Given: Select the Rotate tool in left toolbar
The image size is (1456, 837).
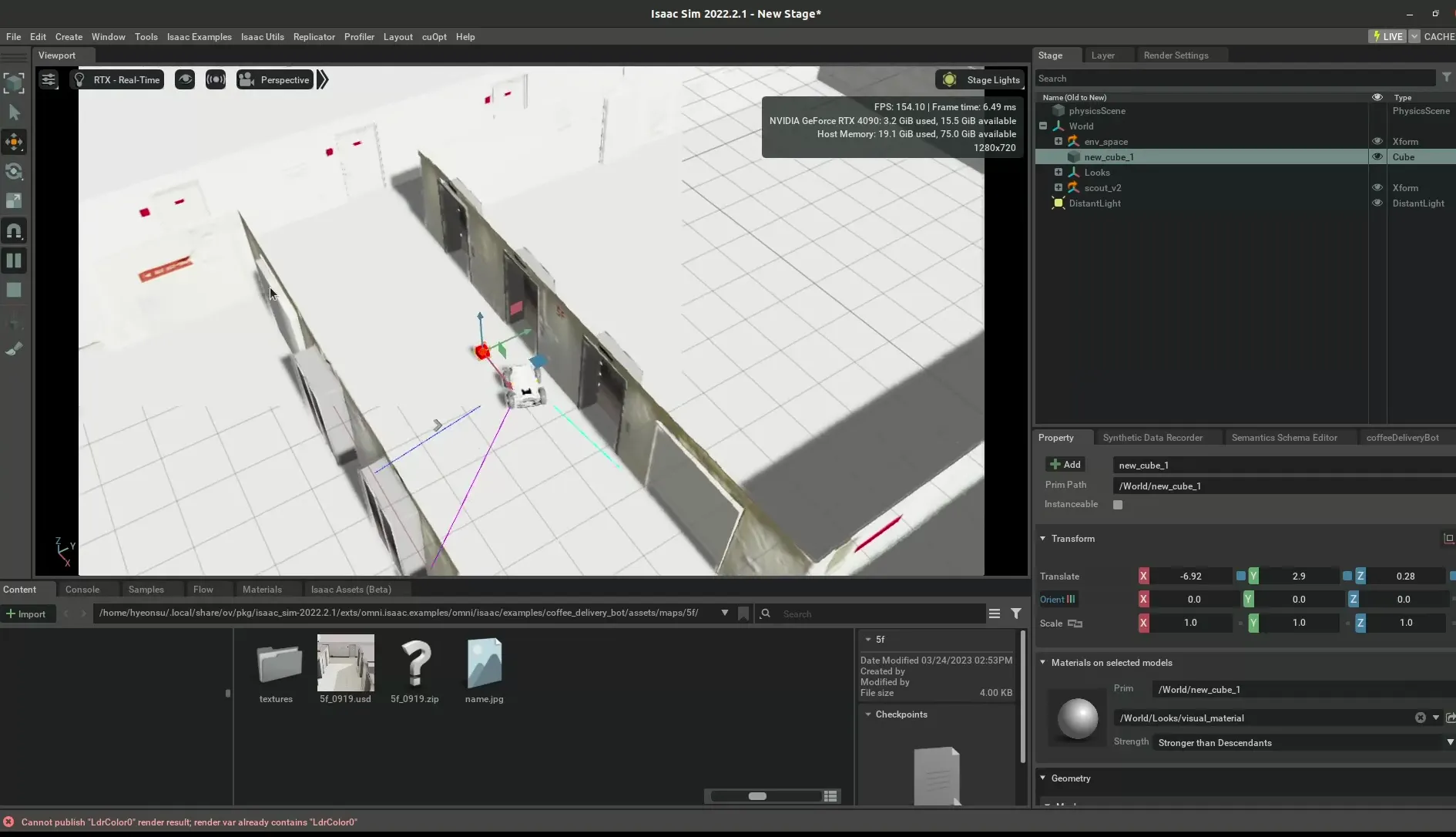Looking at the screenshot, I should pos(14,172).
